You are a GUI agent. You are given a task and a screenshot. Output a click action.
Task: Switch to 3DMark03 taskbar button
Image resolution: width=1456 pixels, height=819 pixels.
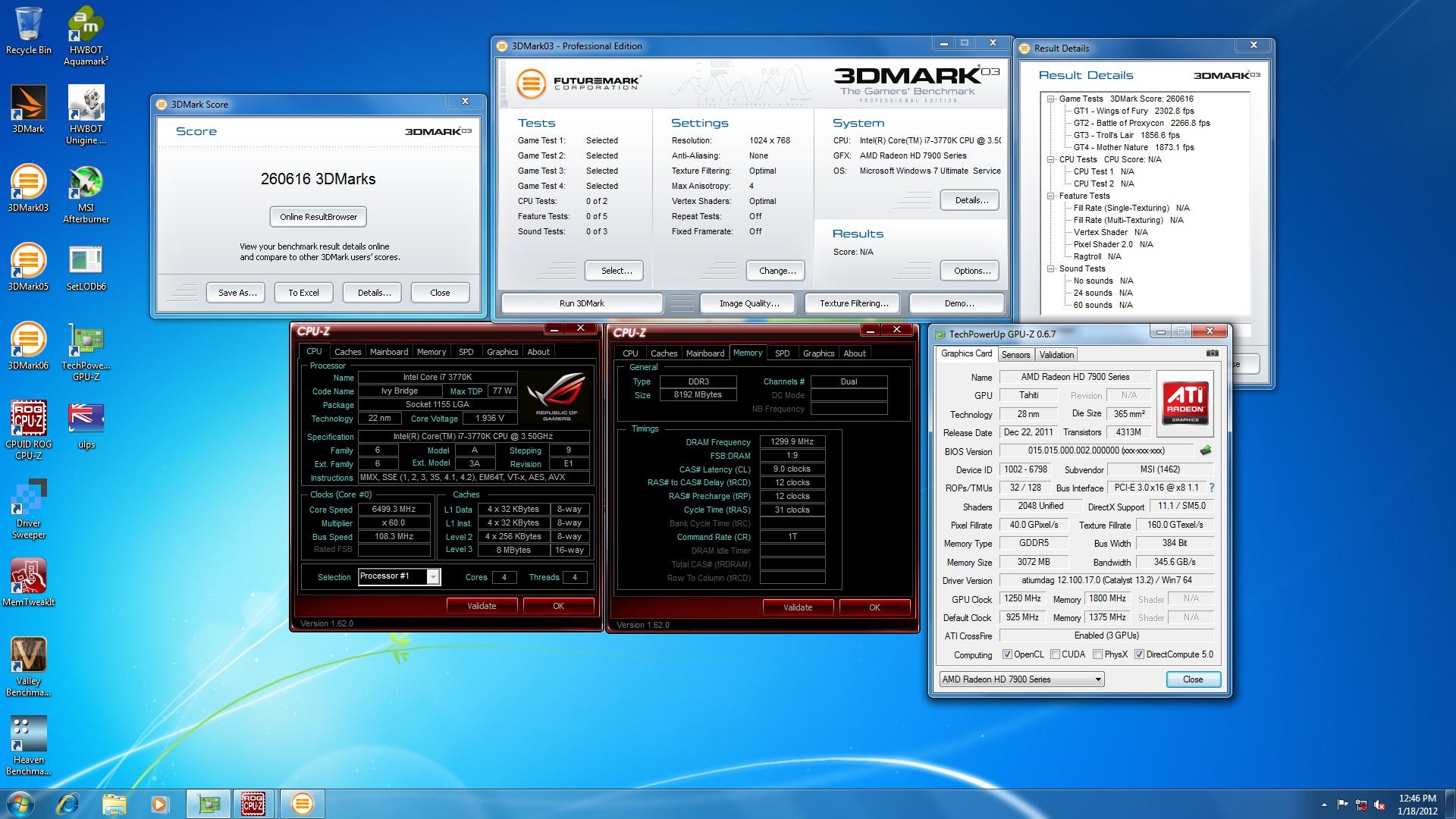pyautogui.click(x=302, y=803)
